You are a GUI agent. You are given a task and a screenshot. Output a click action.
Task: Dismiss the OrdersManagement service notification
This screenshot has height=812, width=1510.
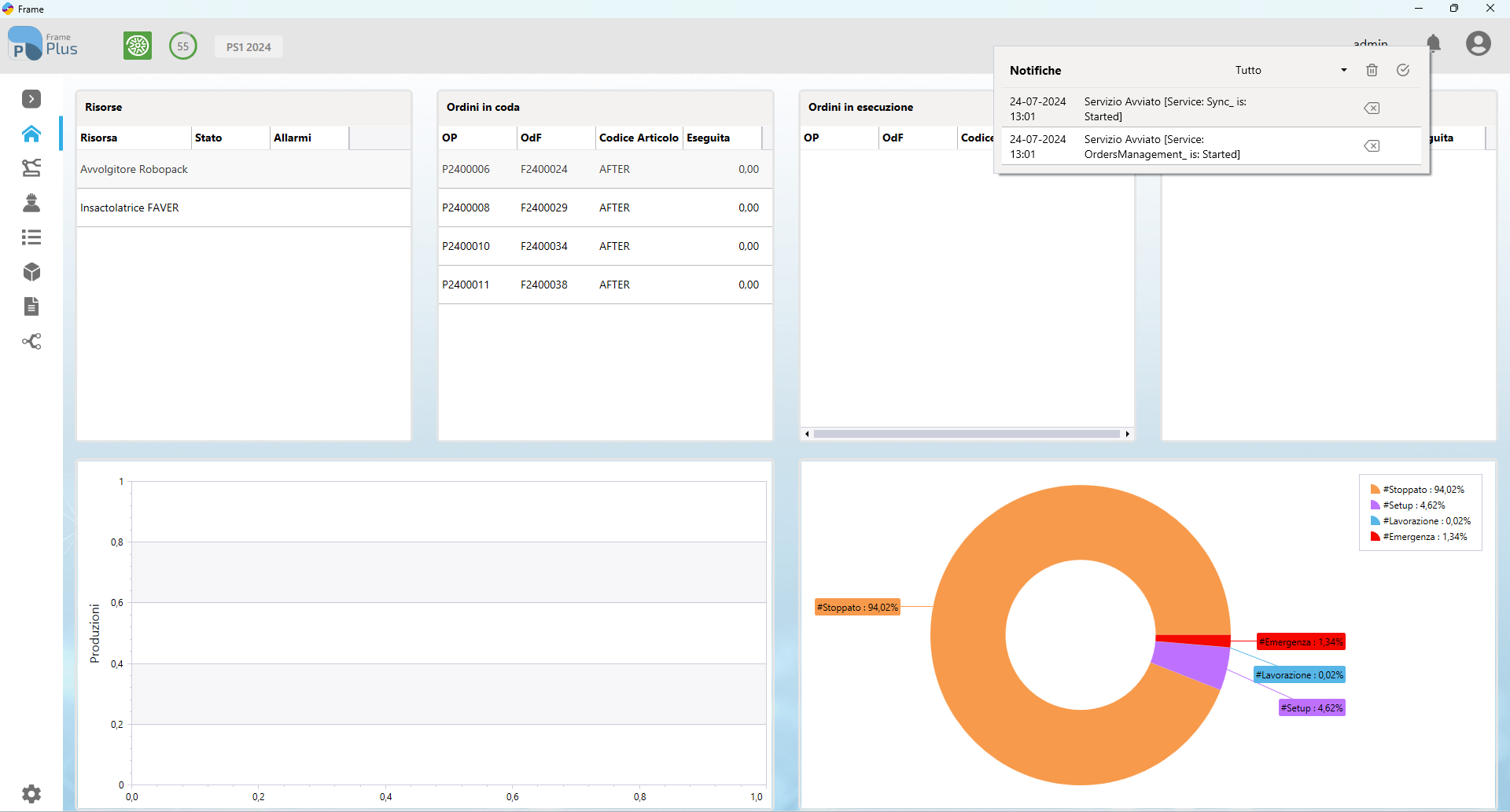click(1372, 146)
